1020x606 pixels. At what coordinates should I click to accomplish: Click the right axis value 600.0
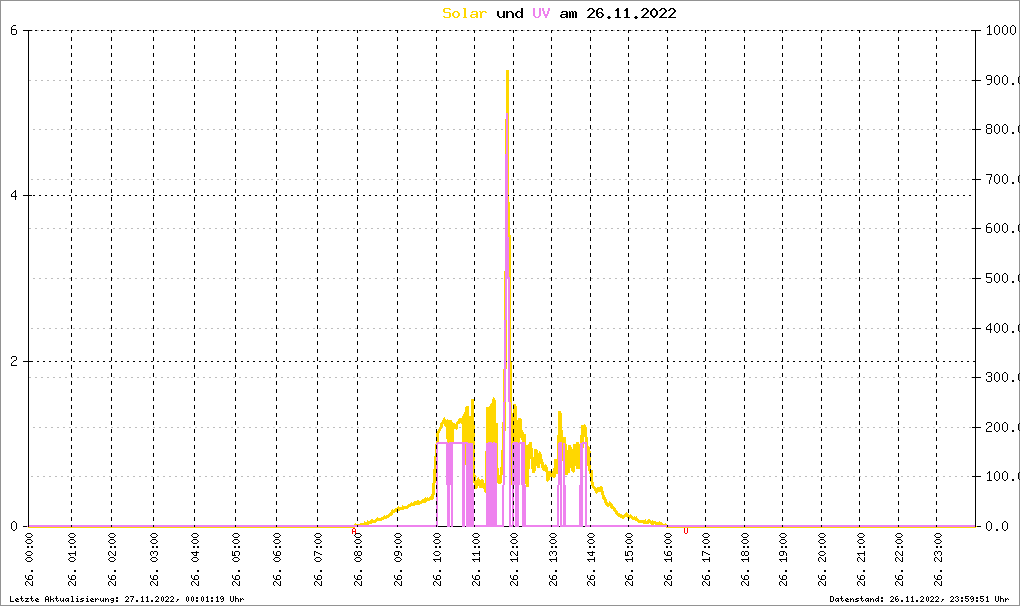pyautogui.click(x=1002, y=228)
